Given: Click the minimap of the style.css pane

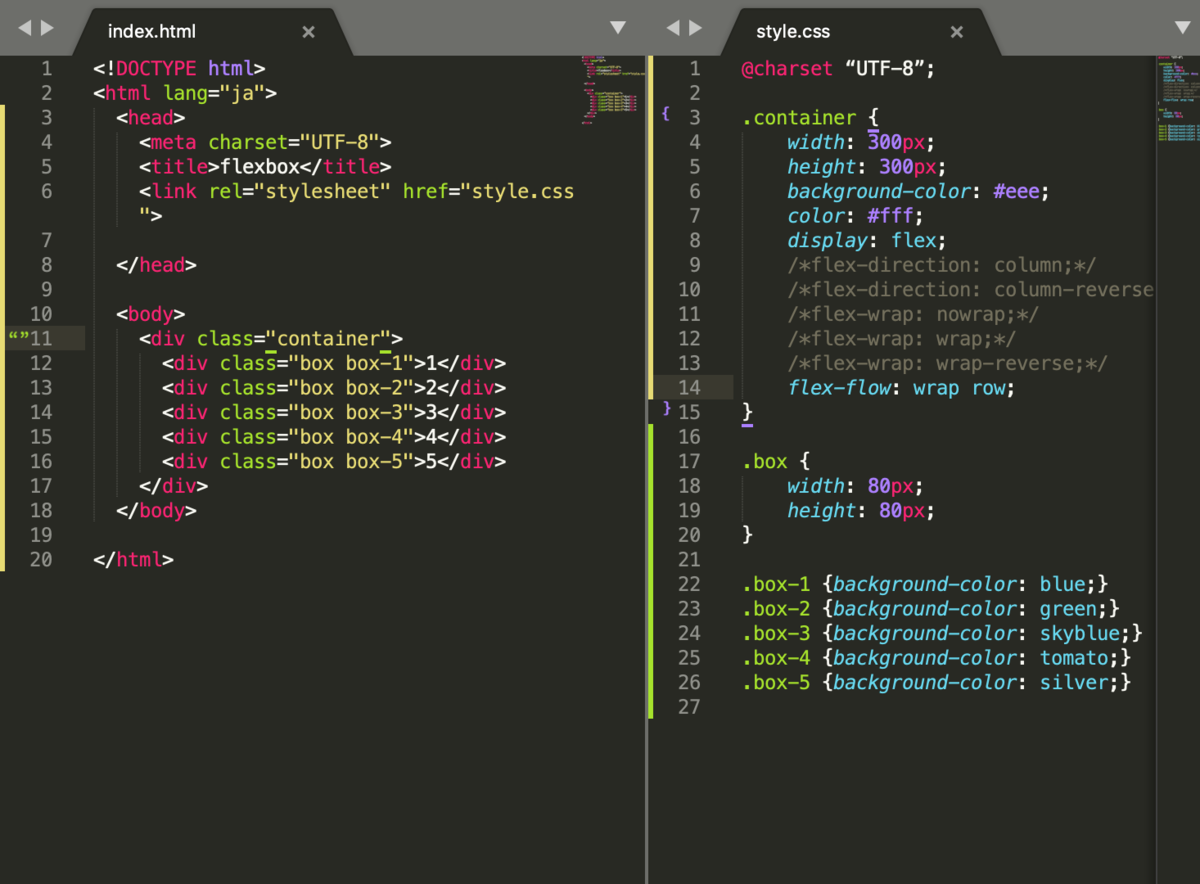Looking at the screenshot, I should (1178, 100).
